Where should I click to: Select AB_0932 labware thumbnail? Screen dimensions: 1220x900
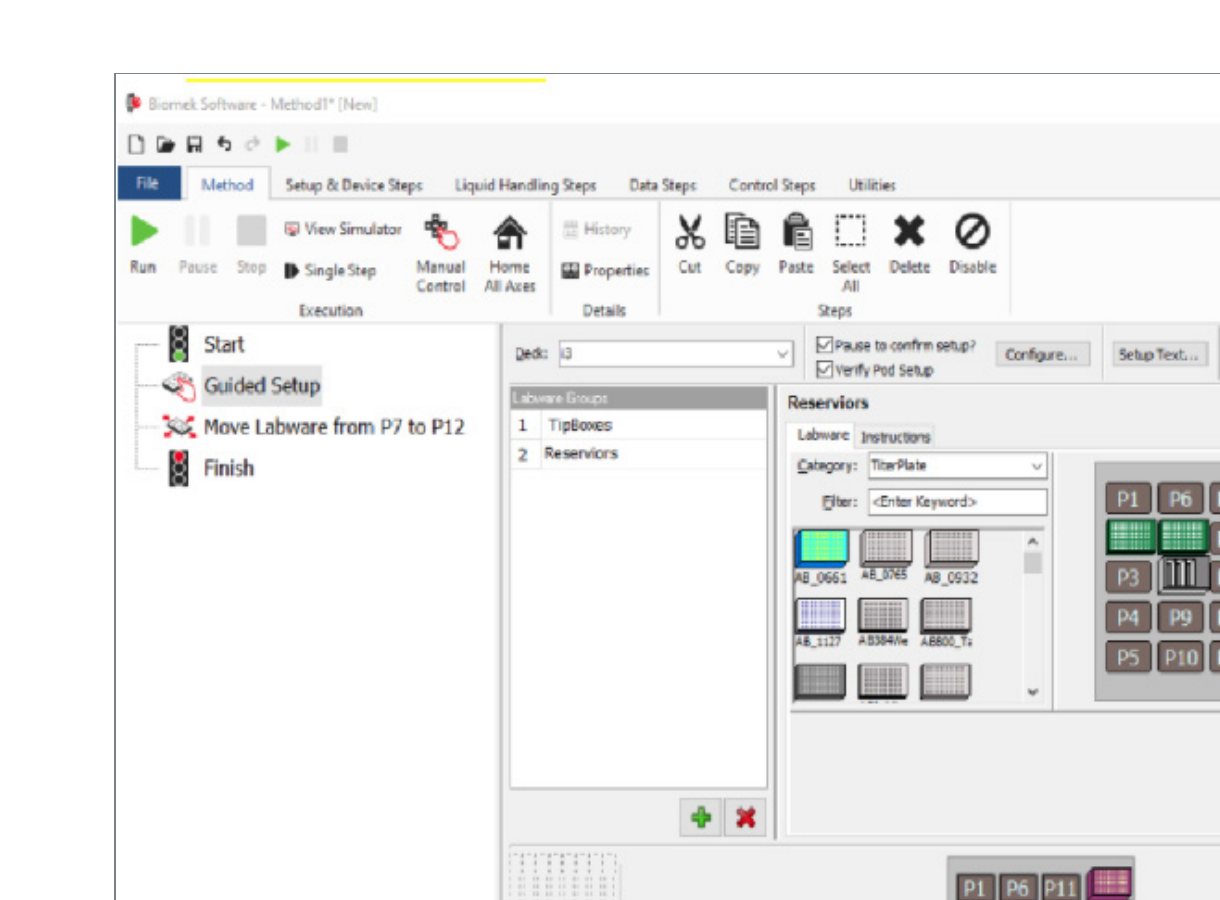[x=951, y=558]
